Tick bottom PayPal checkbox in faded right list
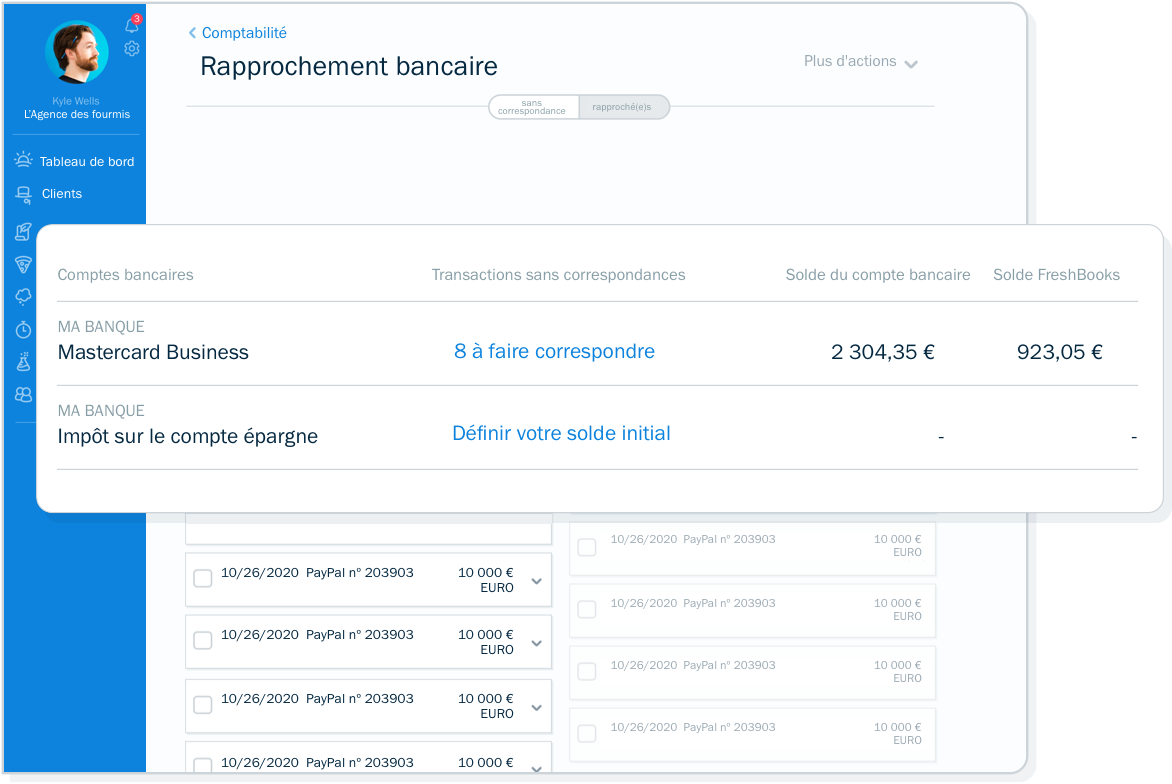 coord(587,734)
